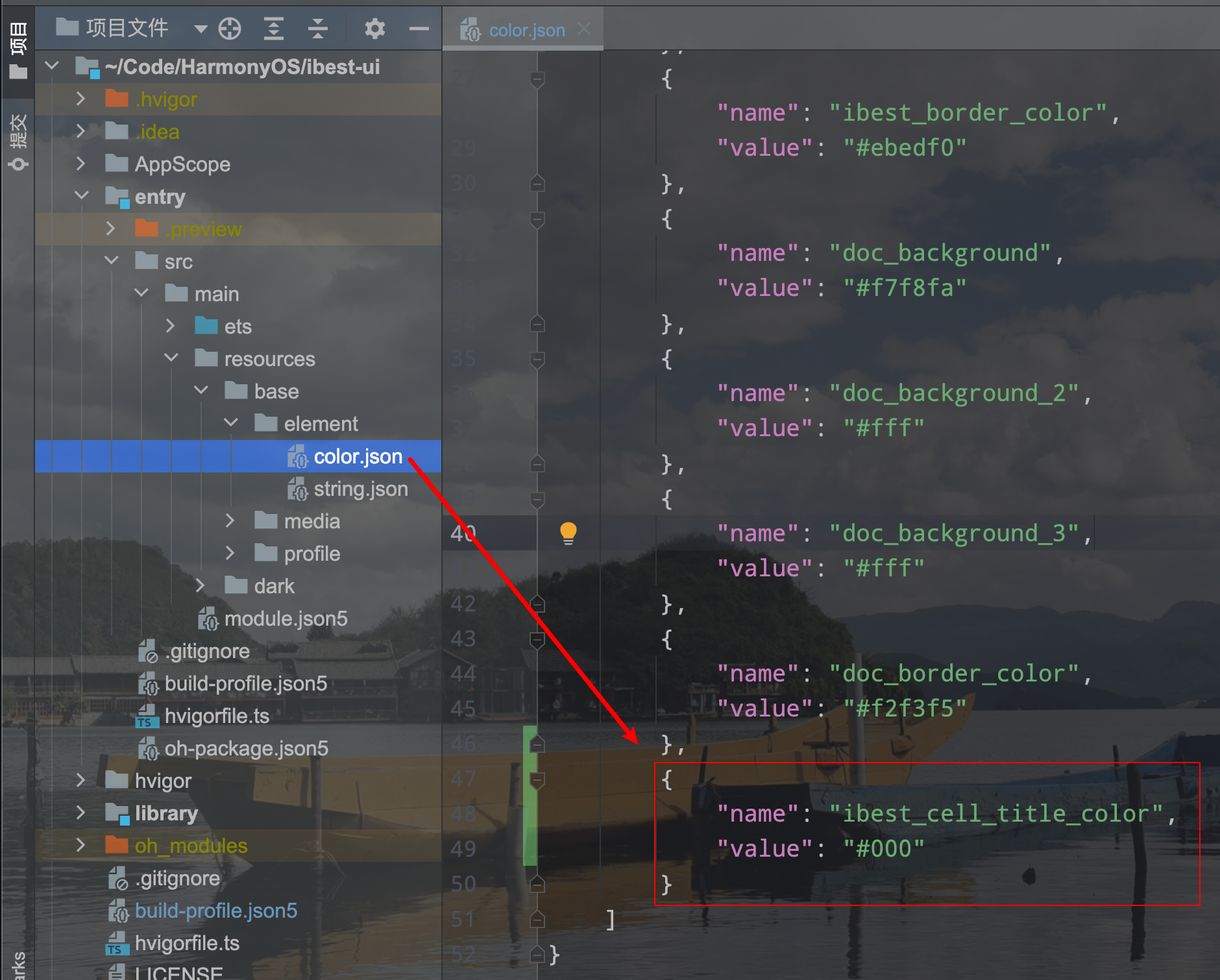Collapse the src folder
This screenshot has height=980, width=1220.
pos(112,261)
